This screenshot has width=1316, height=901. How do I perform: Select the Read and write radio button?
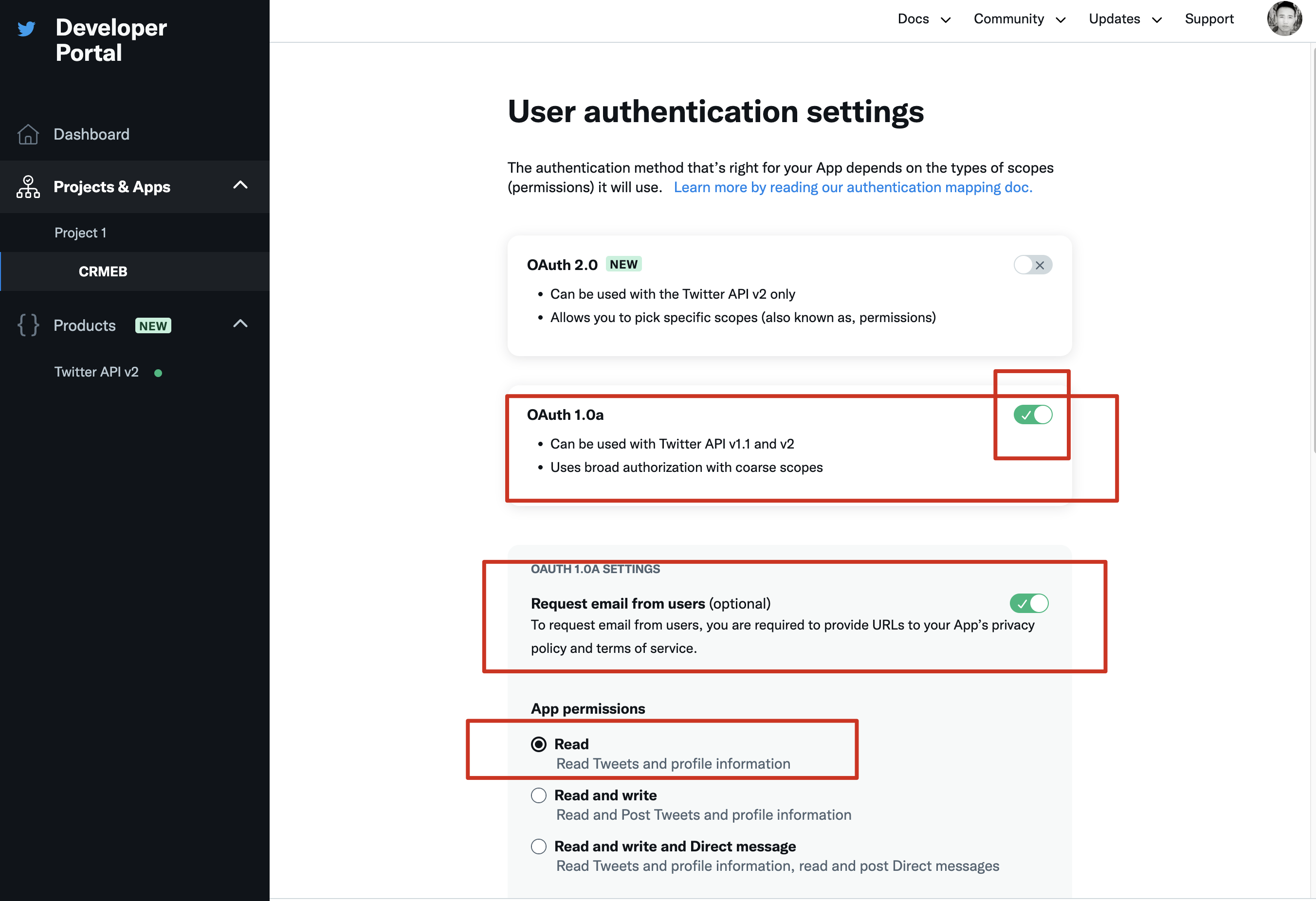(538, 795)
